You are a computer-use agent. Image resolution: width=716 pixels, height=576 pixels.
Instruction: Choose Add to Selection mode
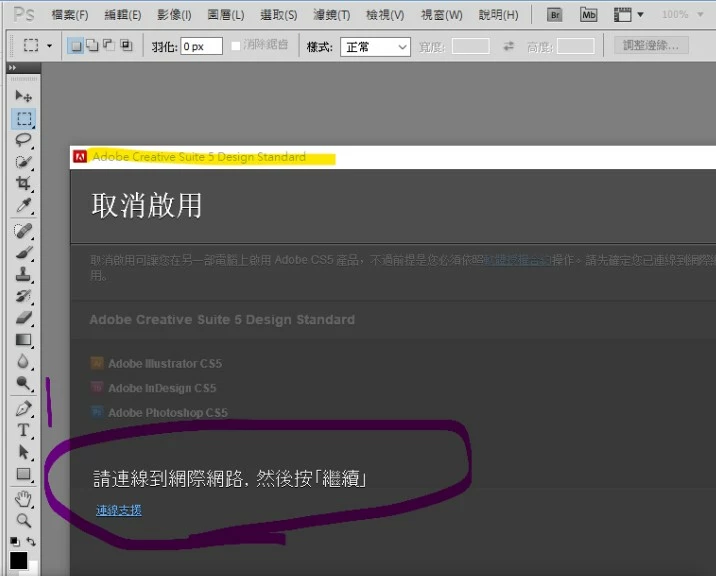coord(92,45)
